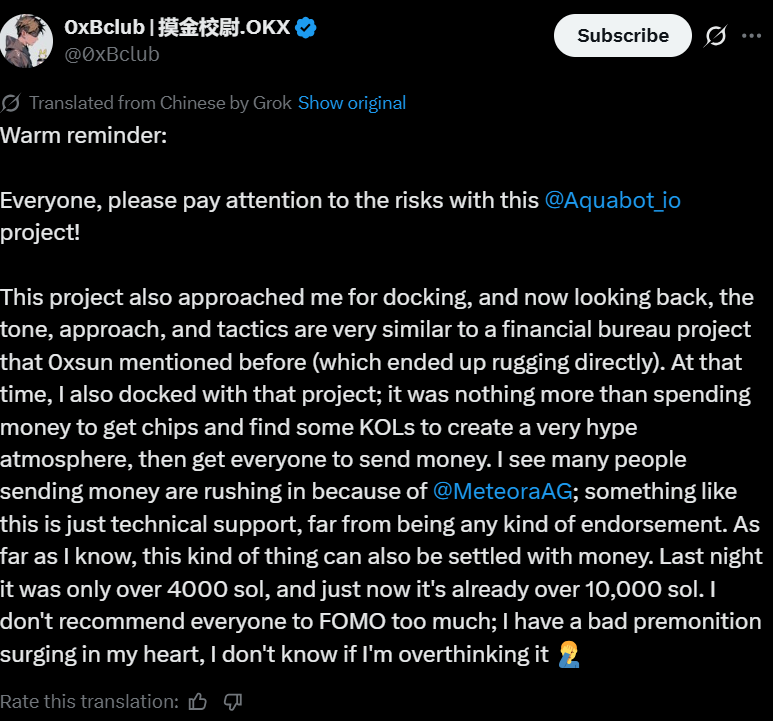Click the 0xBclub | 摸金校尉.OKX display name
Screen dimensions: 773x721
point(177,28)
